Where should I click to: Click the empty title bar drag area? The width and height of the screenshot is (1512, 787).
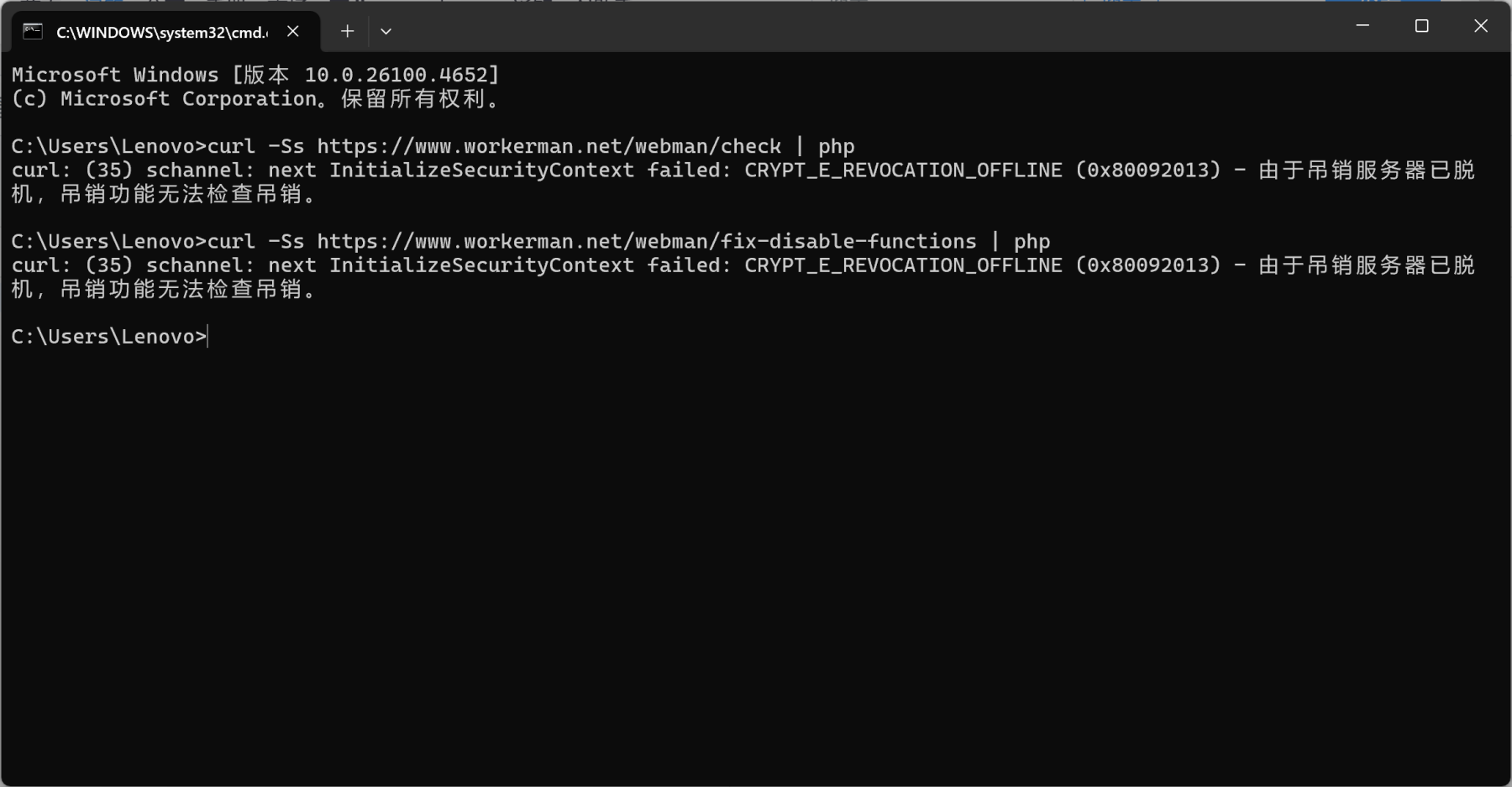(865, 26)
